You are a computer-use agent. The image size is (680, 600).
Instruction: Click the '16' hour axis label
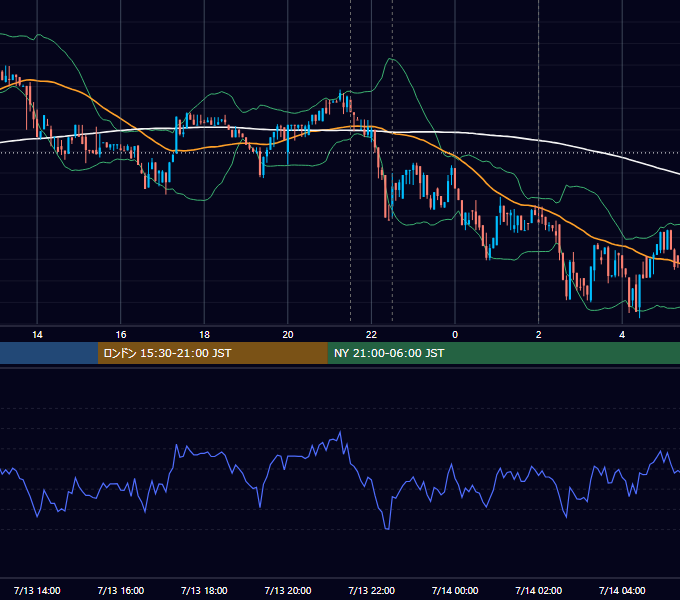click(x=121, y=335)
